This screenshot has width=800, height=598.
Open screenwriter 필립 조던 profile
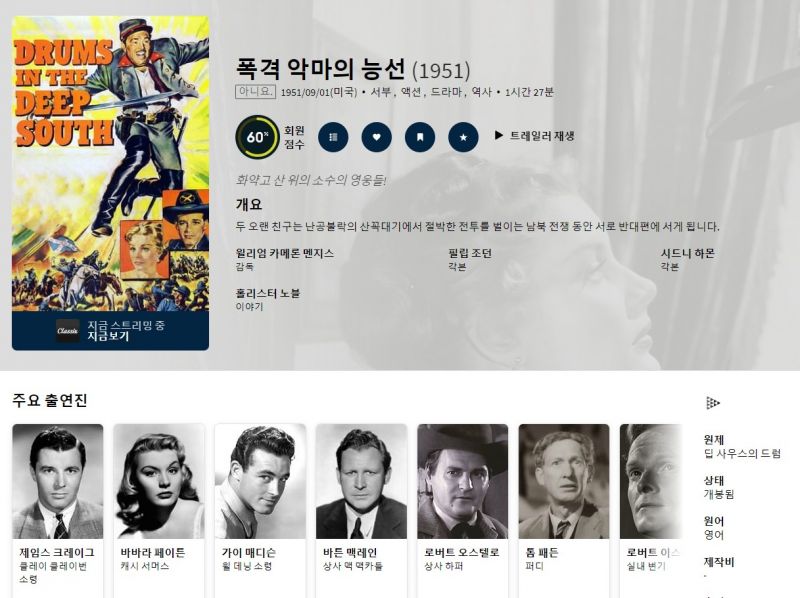coord(470,254)
